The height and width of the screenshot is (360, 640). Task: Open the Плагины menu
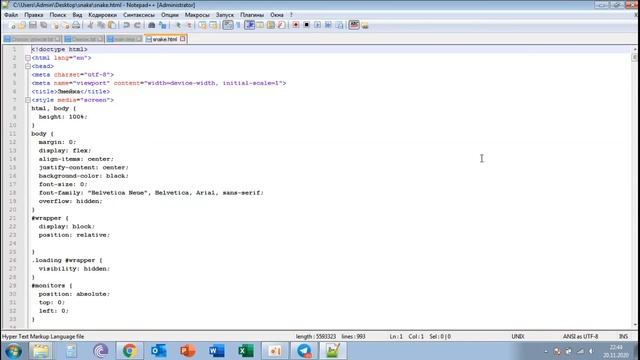[252, 15]
